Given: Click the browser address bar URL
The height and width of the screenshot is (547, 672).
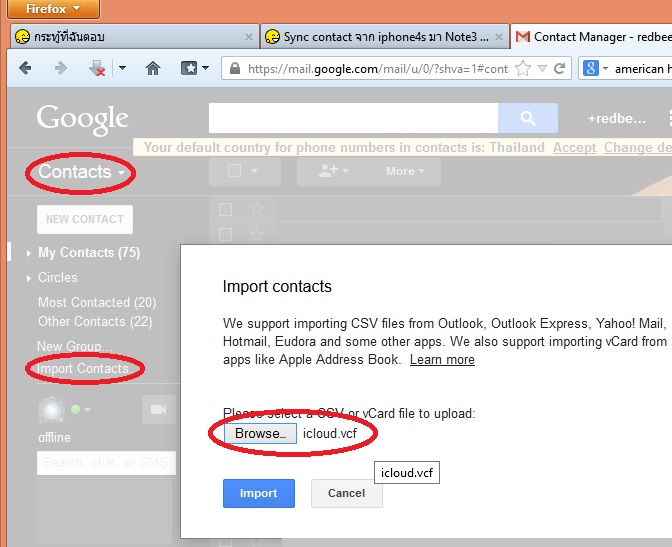Looking at the screenshot, I should point(378,69).
